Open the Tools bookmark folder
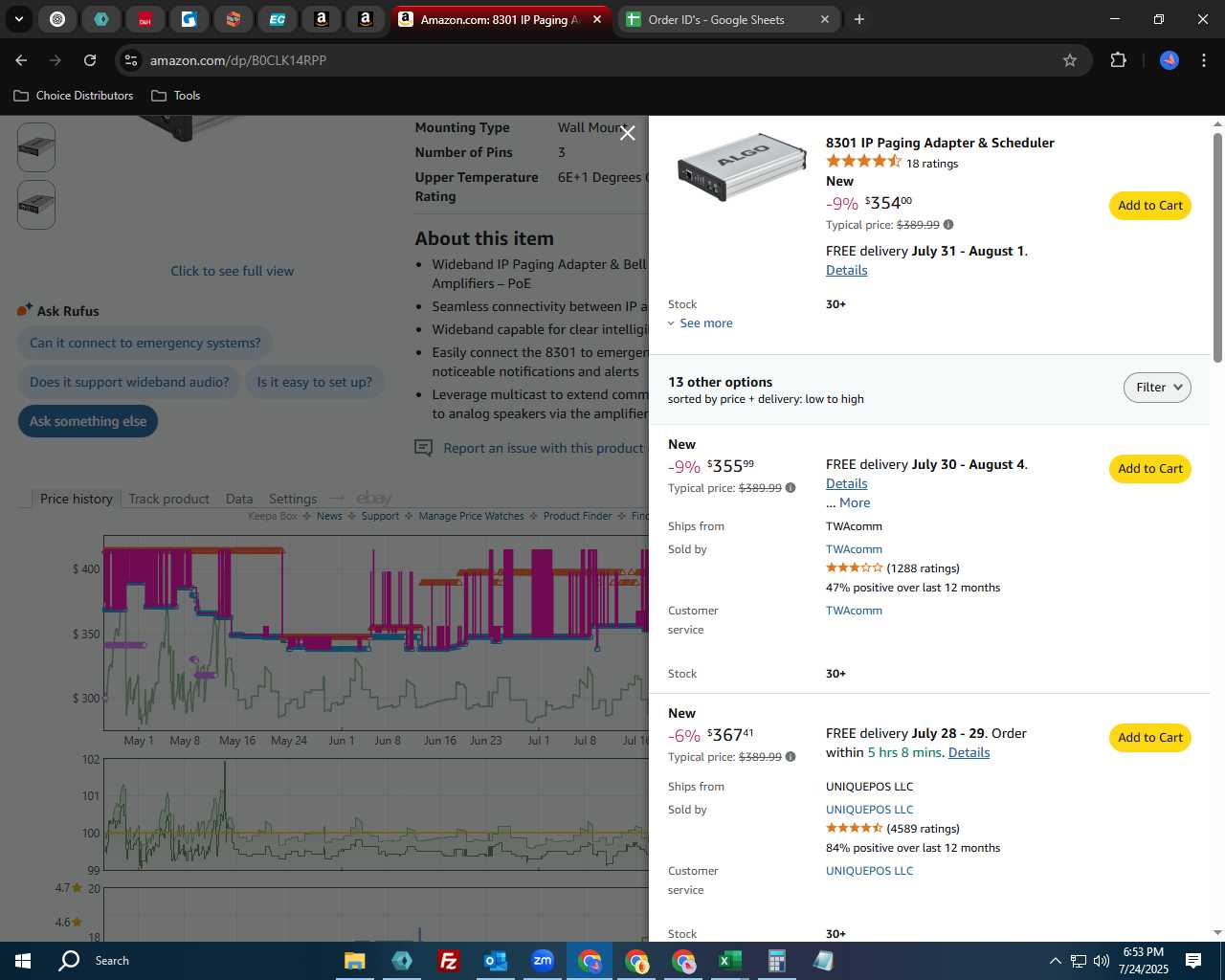 176,96
